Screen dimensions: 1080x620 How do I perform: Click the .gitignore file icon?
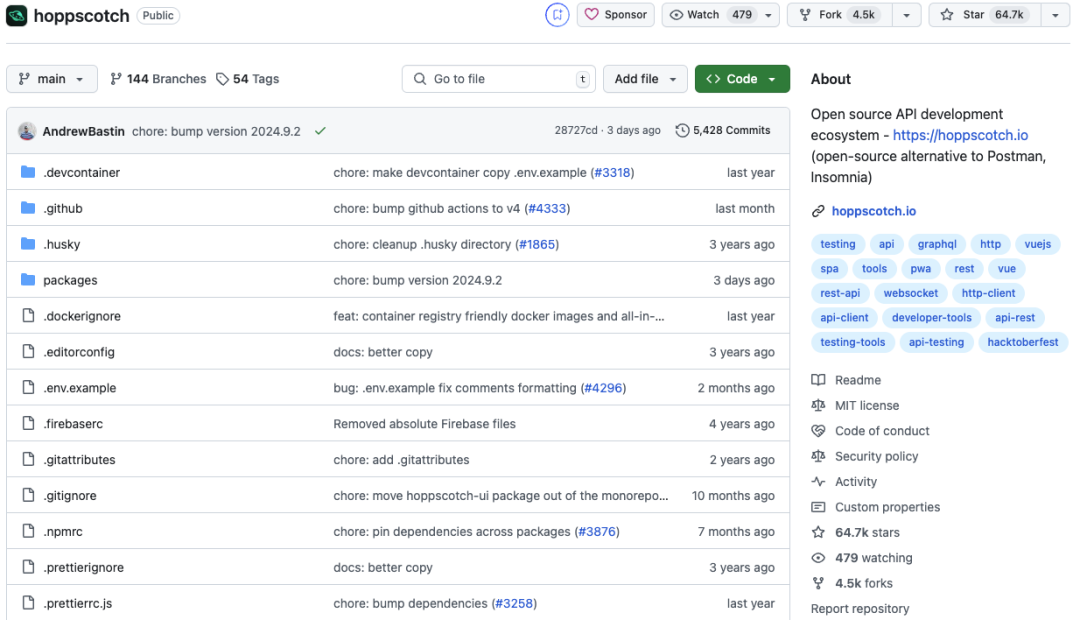pyautogui.click(x=28, y=496)
